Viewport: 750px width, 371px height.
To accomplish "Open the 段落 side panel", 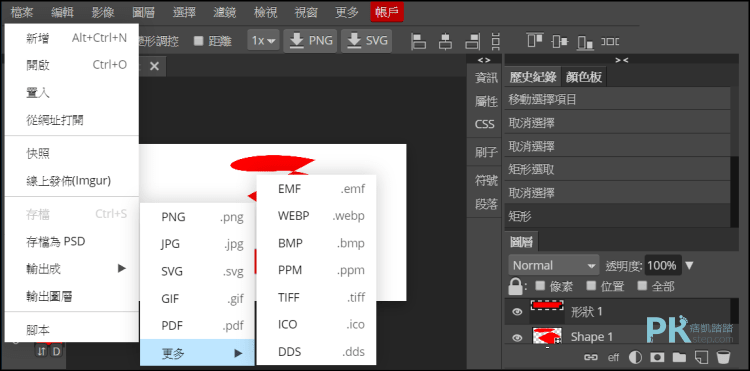I will (x=486, y=205).
